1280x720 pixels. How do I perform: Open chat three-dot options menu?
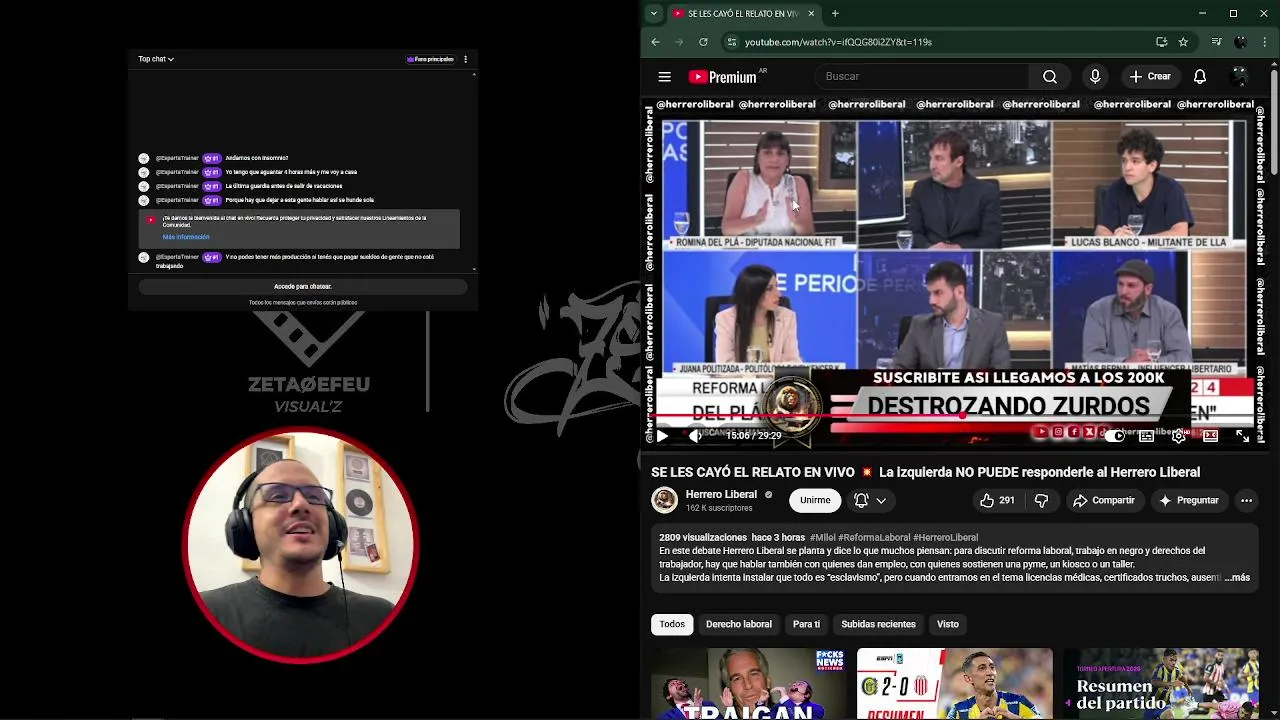coord(465,59)
